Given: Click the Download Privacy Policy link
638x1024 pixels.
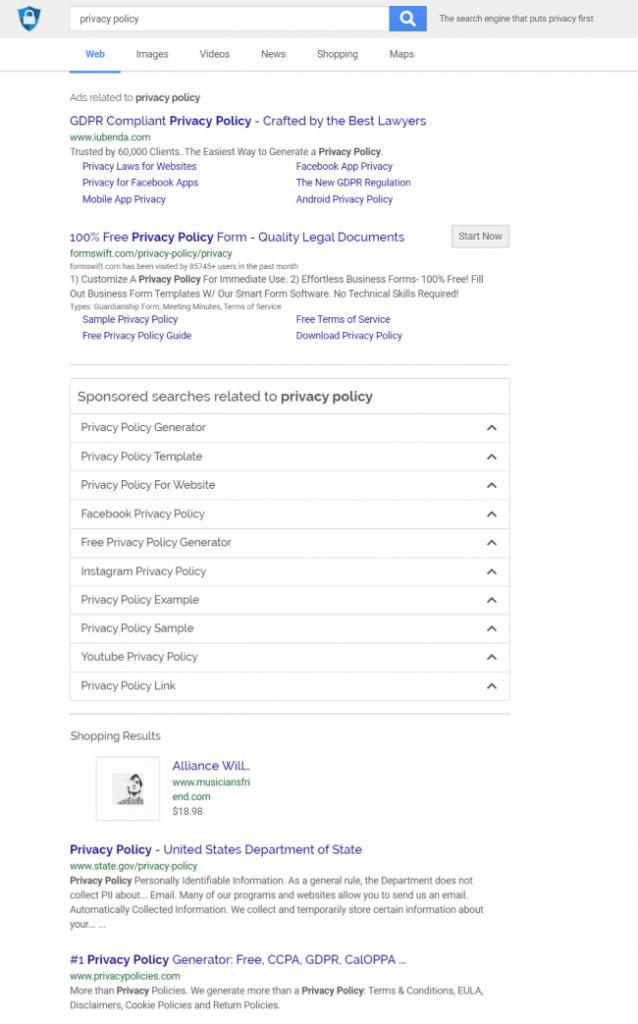Looking at the screenshot, I should (x=349, y=335).
